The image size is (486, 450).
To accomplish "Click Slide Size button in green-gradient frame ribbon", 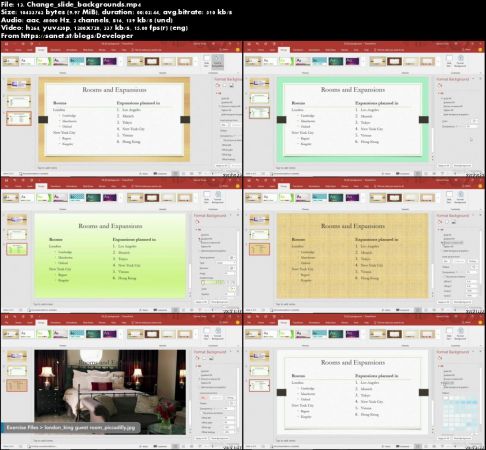I will (x=207, y=198).
